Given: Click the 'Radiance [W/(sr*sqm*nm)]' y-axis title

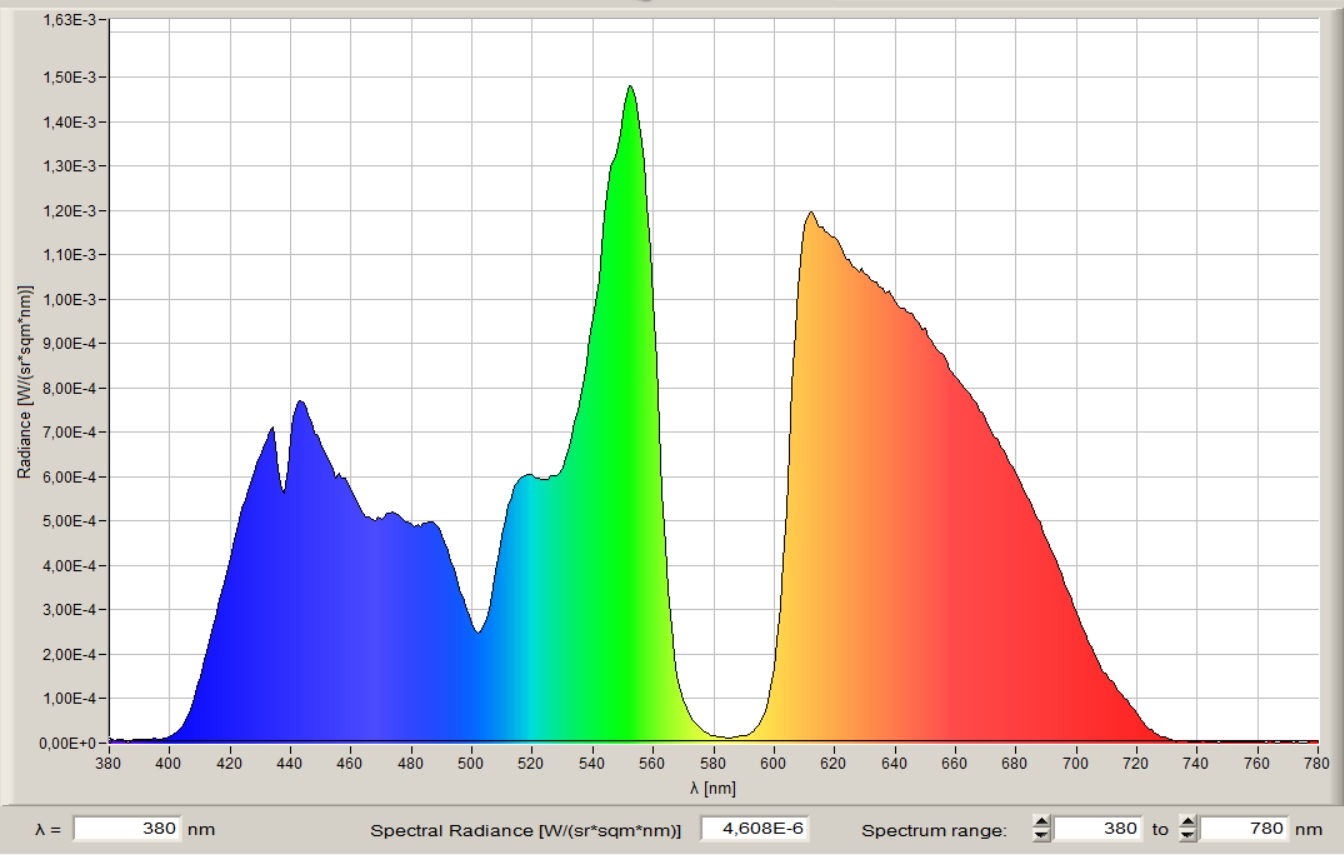Looking at the screenshot, I should (x=25, y=381).
